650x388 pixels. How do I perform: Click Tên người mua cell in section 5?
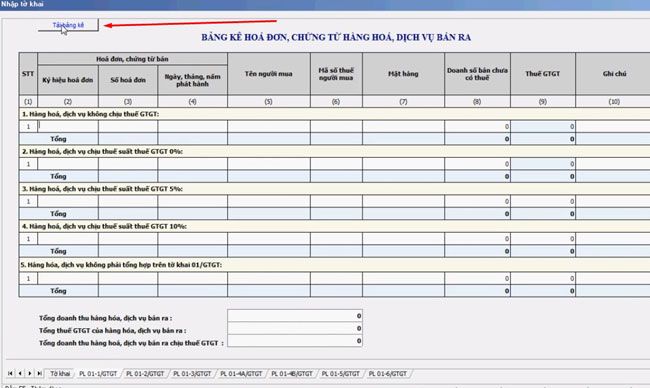click(269, 278)
